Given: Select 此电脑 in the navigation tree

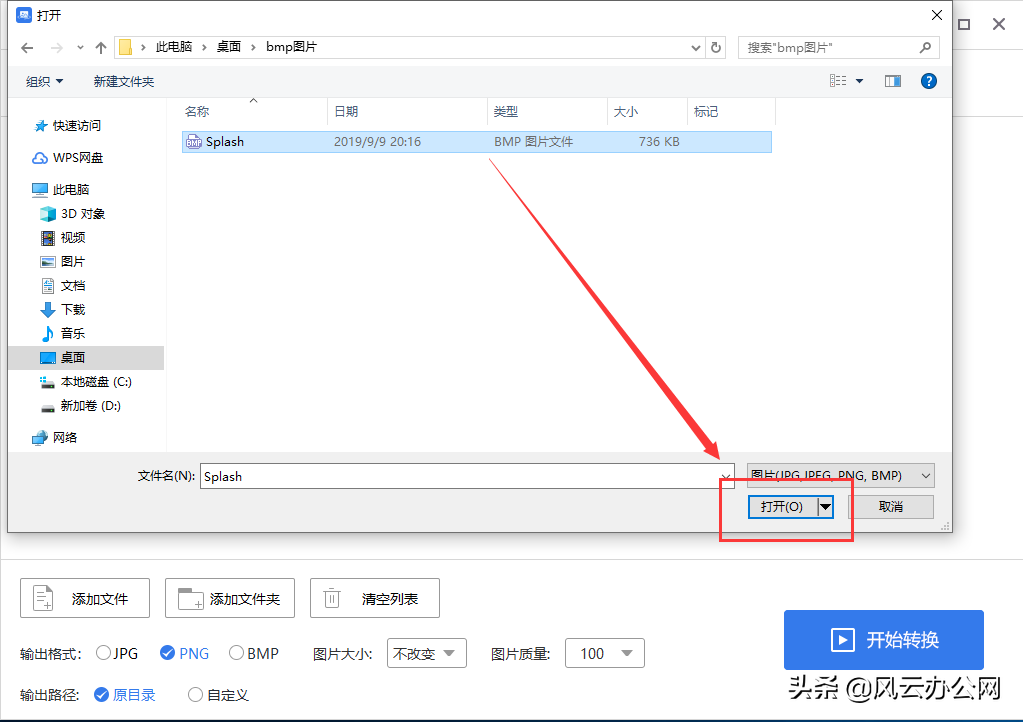Looking at the screenshot, I should point(60,190).
